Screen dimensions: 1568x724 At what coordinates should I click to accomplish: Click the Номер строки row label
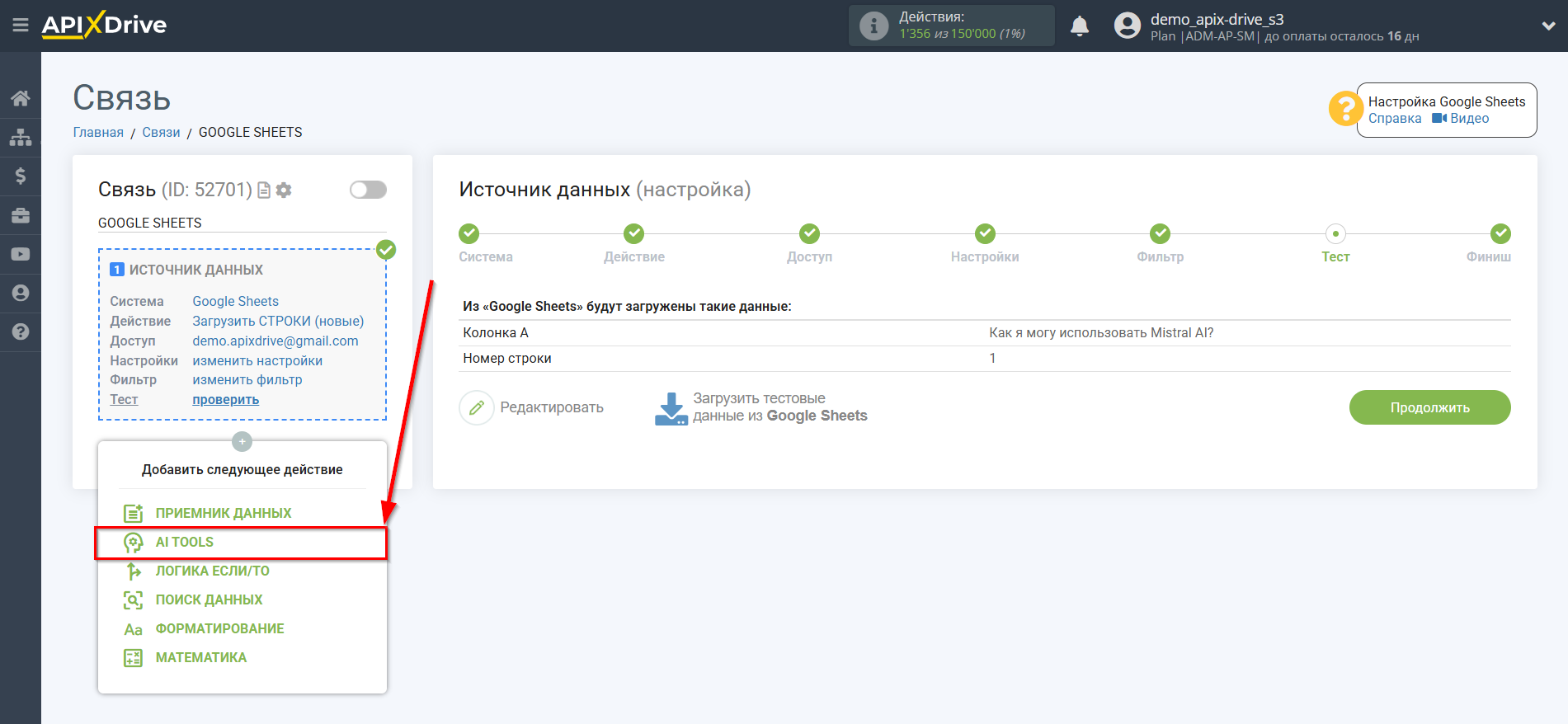click(507, 358)
